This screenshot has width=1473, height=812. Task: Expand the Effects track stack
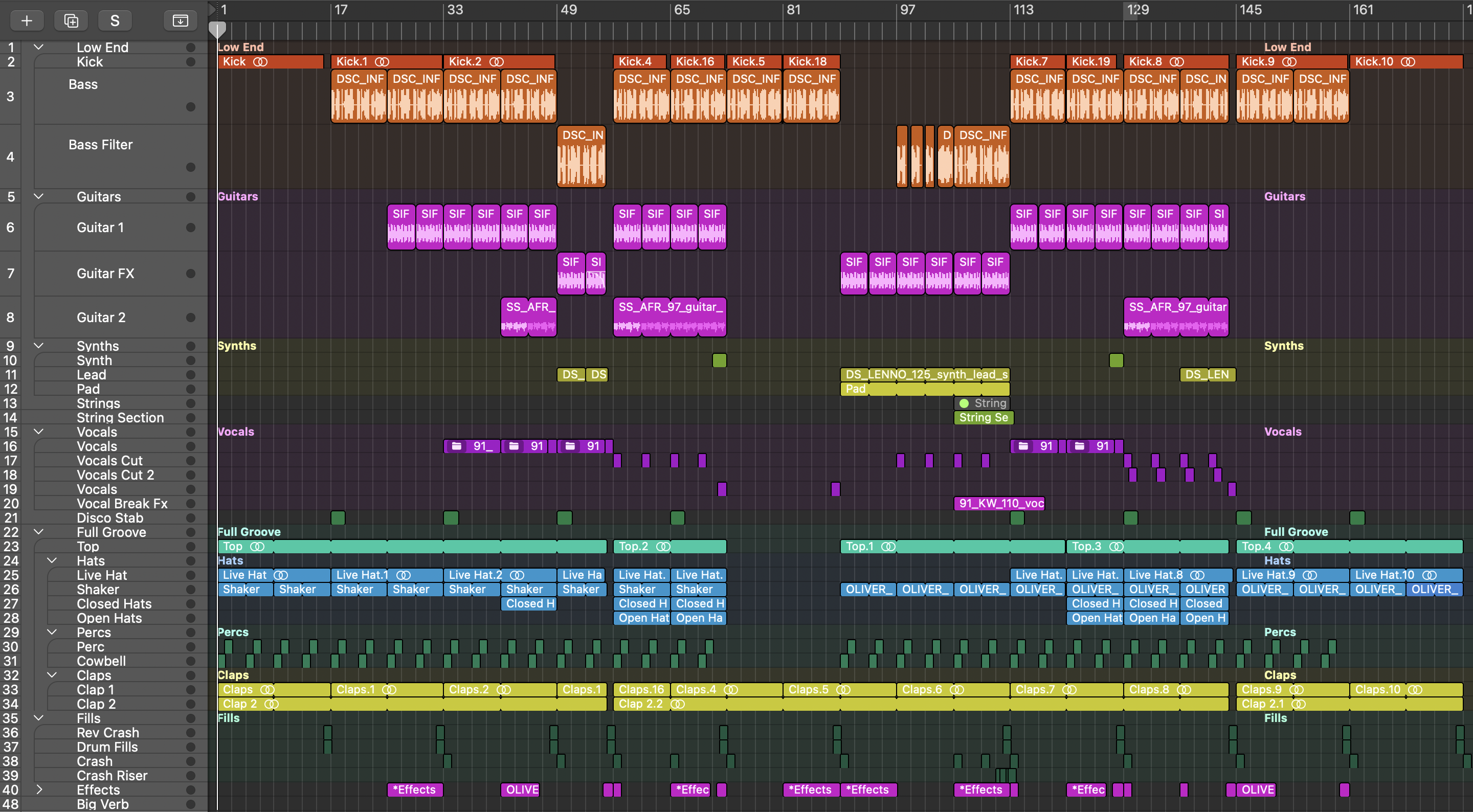38,790
